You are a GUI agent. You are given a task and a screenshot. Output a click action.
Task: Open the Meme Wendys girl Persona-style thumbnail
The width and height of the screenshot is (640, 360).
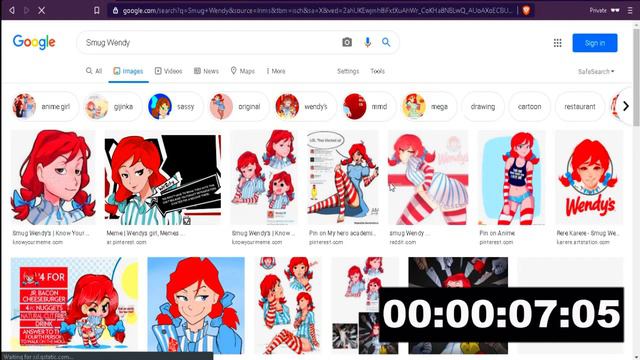click(x=163, y=180)
